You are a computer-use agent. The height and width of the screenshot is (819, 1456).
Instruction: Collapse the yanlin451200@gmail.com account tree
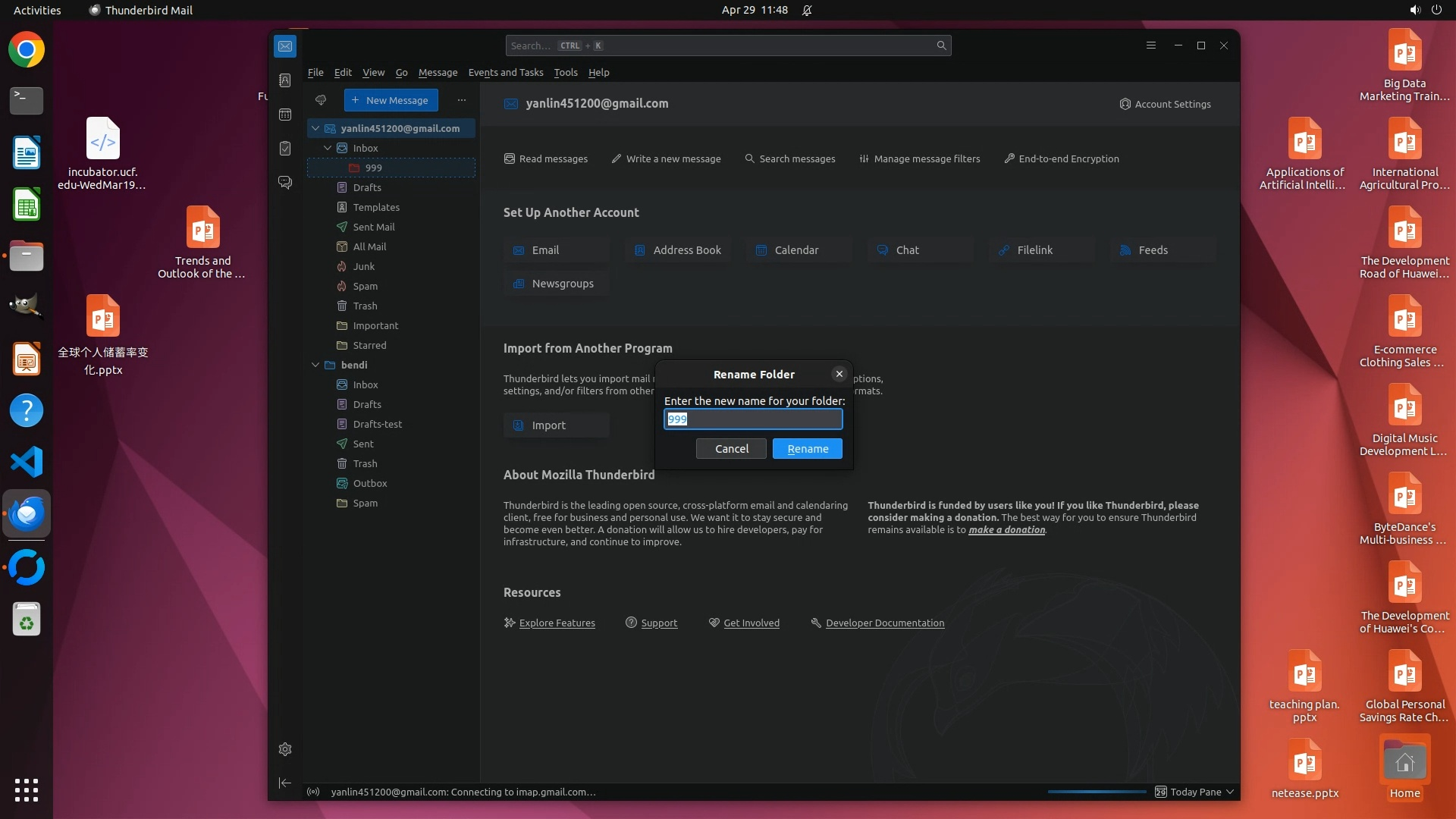(x=315, y=128)
